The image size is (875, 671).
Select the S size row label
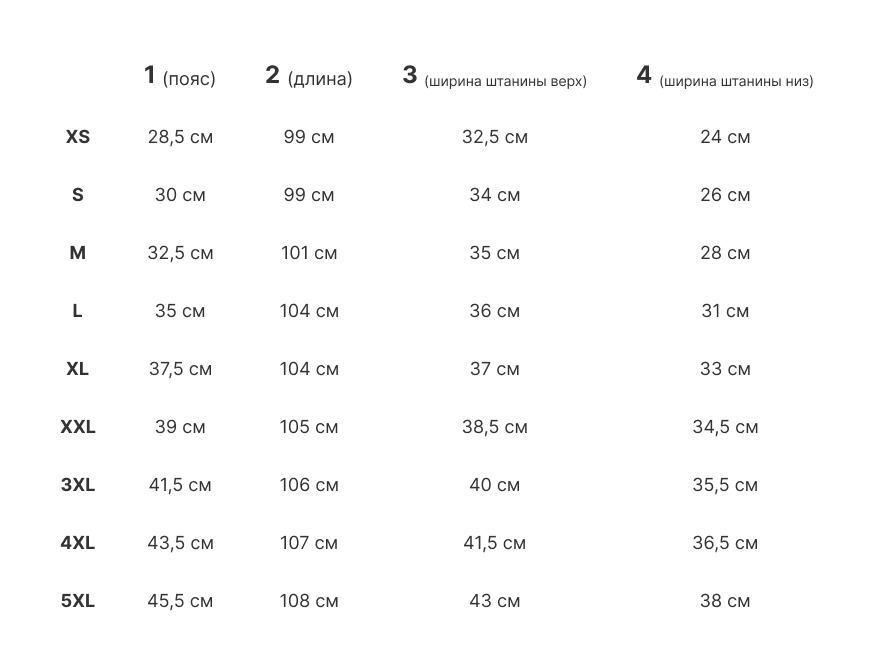pyautogui.click(x=78, y=195)
